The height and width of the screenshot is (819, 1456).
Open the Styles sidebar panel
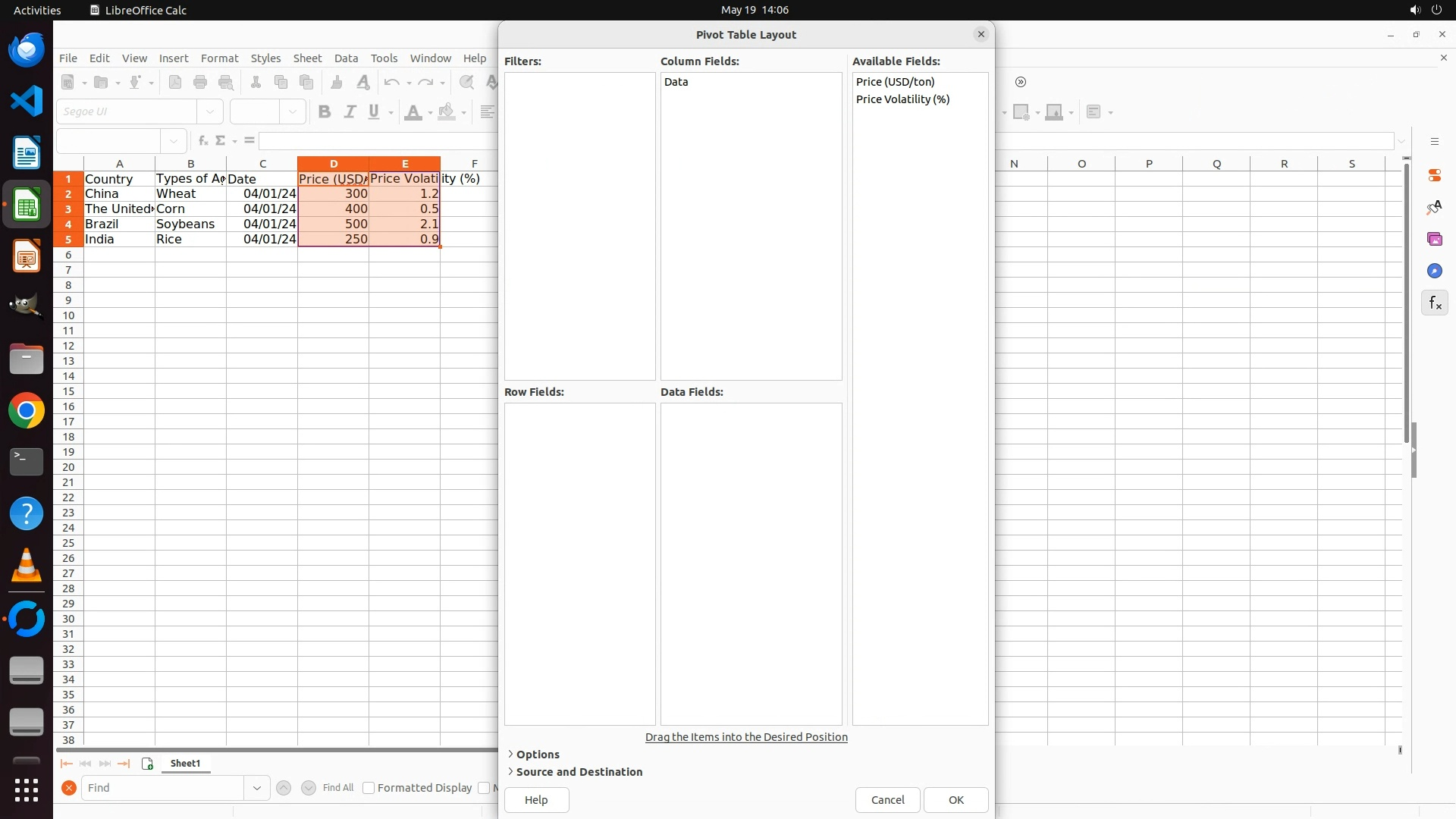1434,208
